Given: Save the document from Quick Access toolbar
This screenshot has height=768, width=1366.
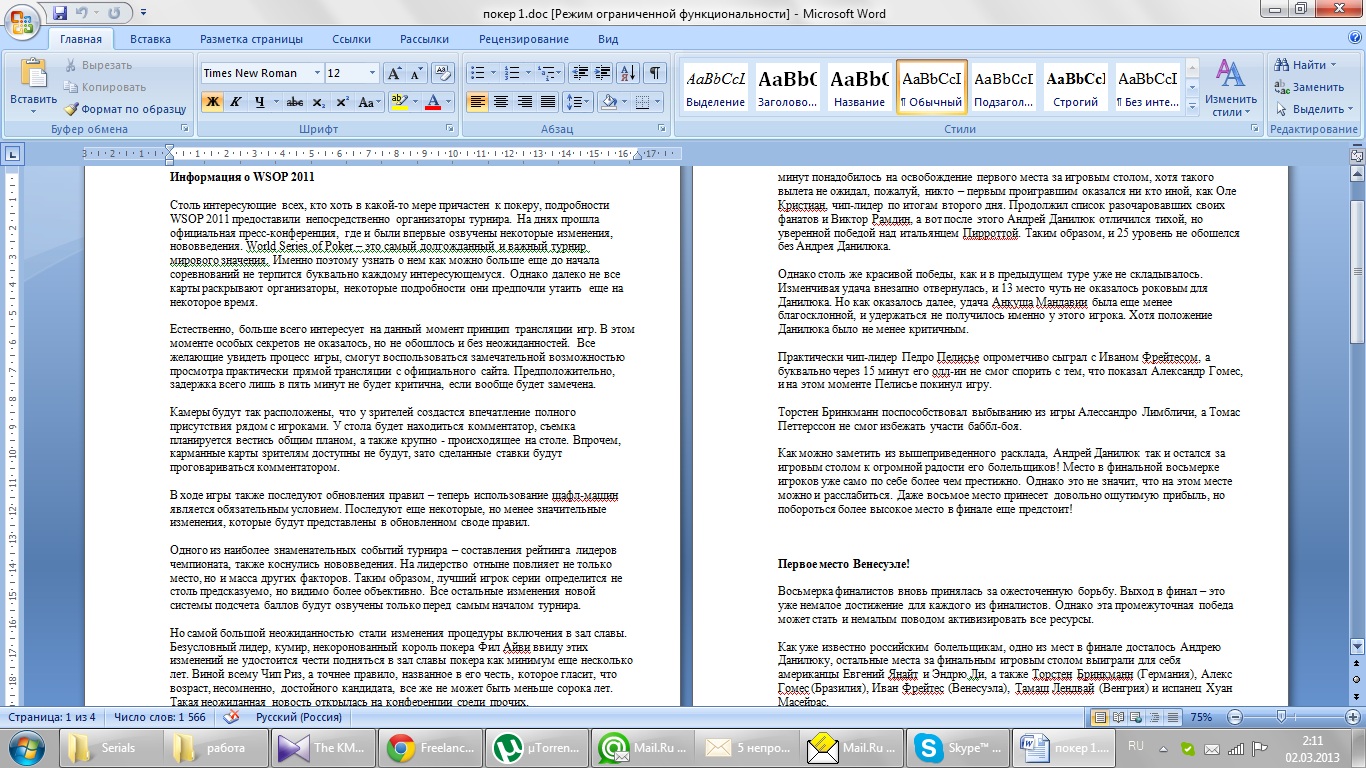Looking at the screenshot, I should (60, 13).
